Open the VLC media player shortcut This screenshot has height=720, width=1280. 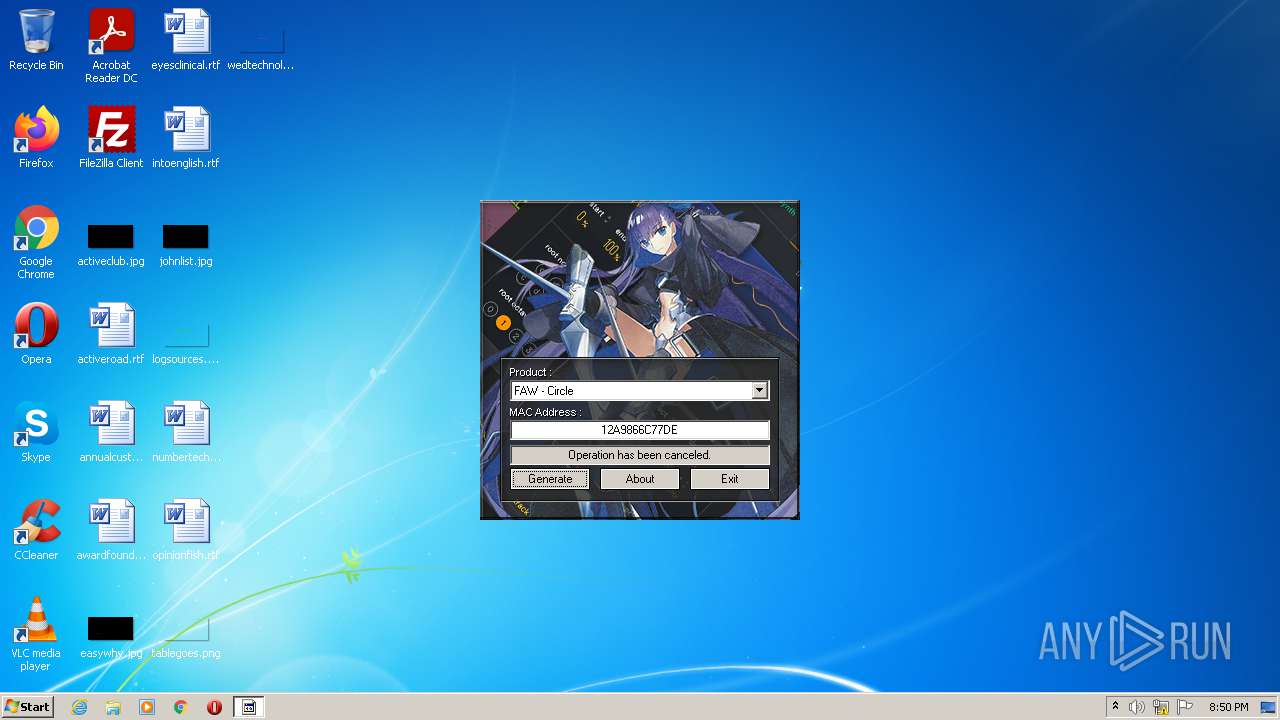point(36,634)
